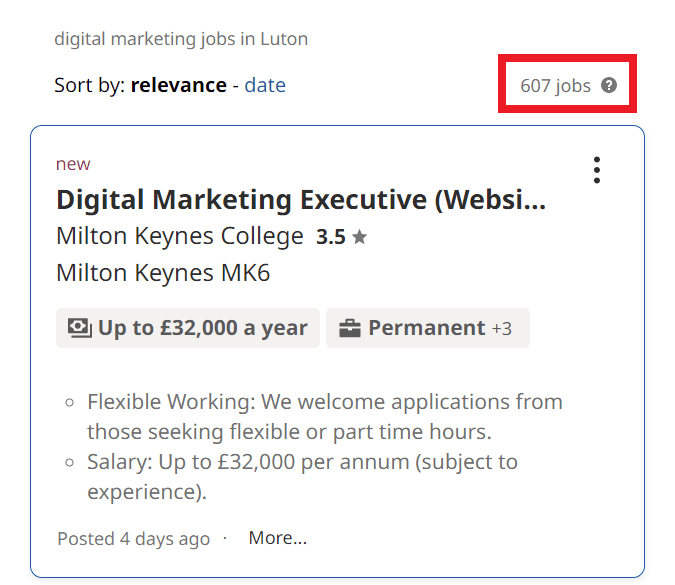Click the 3.5 star rating

341,237
